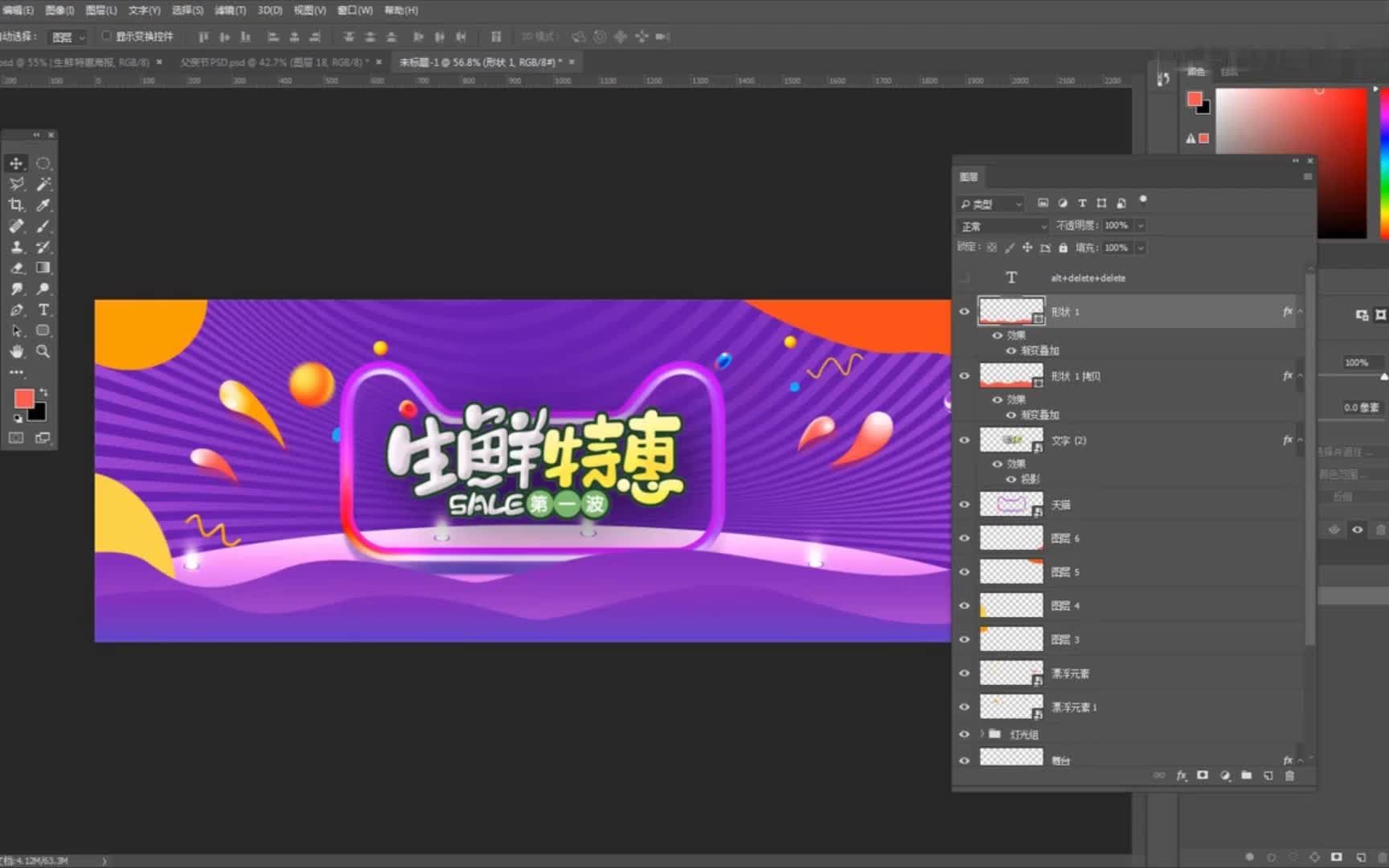Select the Dodge tool
The height and width of the screenshot is (868, 1389).
[43, 289]
